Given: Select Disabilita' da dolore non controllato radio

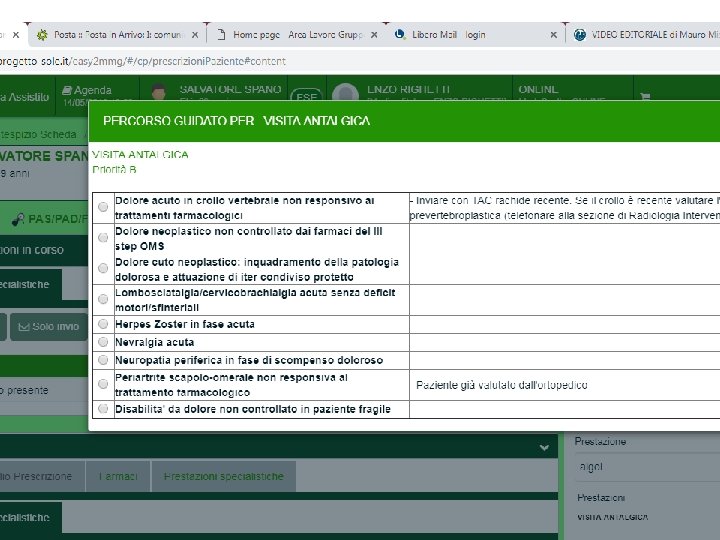Looking at the screenshot, I should (x=103, y=409).
